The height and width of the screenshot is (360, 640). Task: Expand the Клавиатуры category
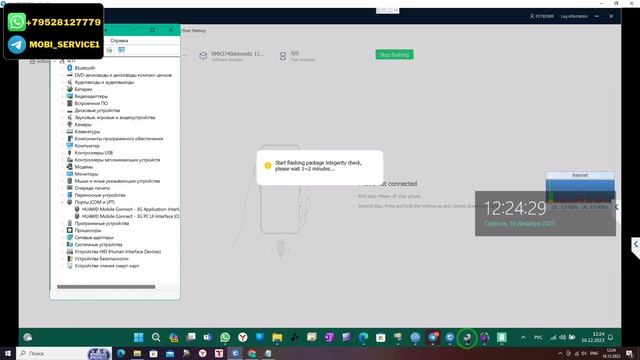coord(63,131)
